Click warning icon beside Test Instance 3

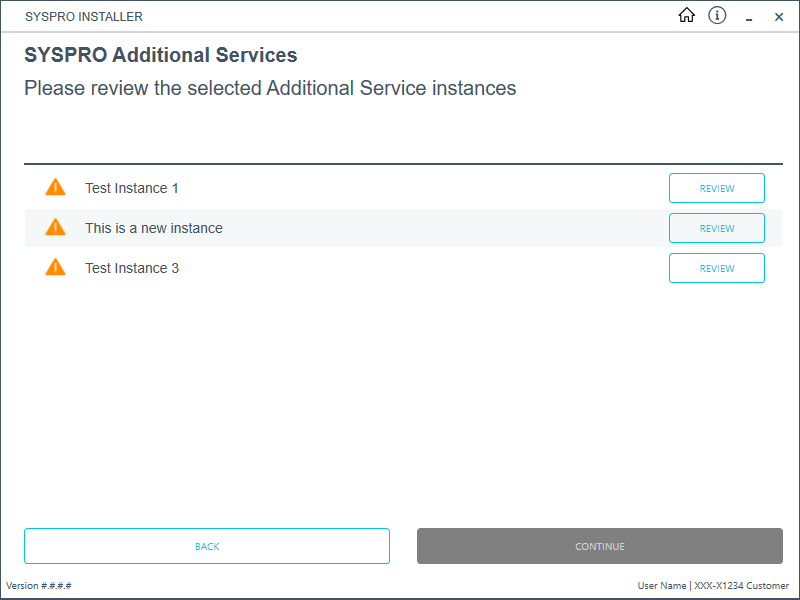55,267
